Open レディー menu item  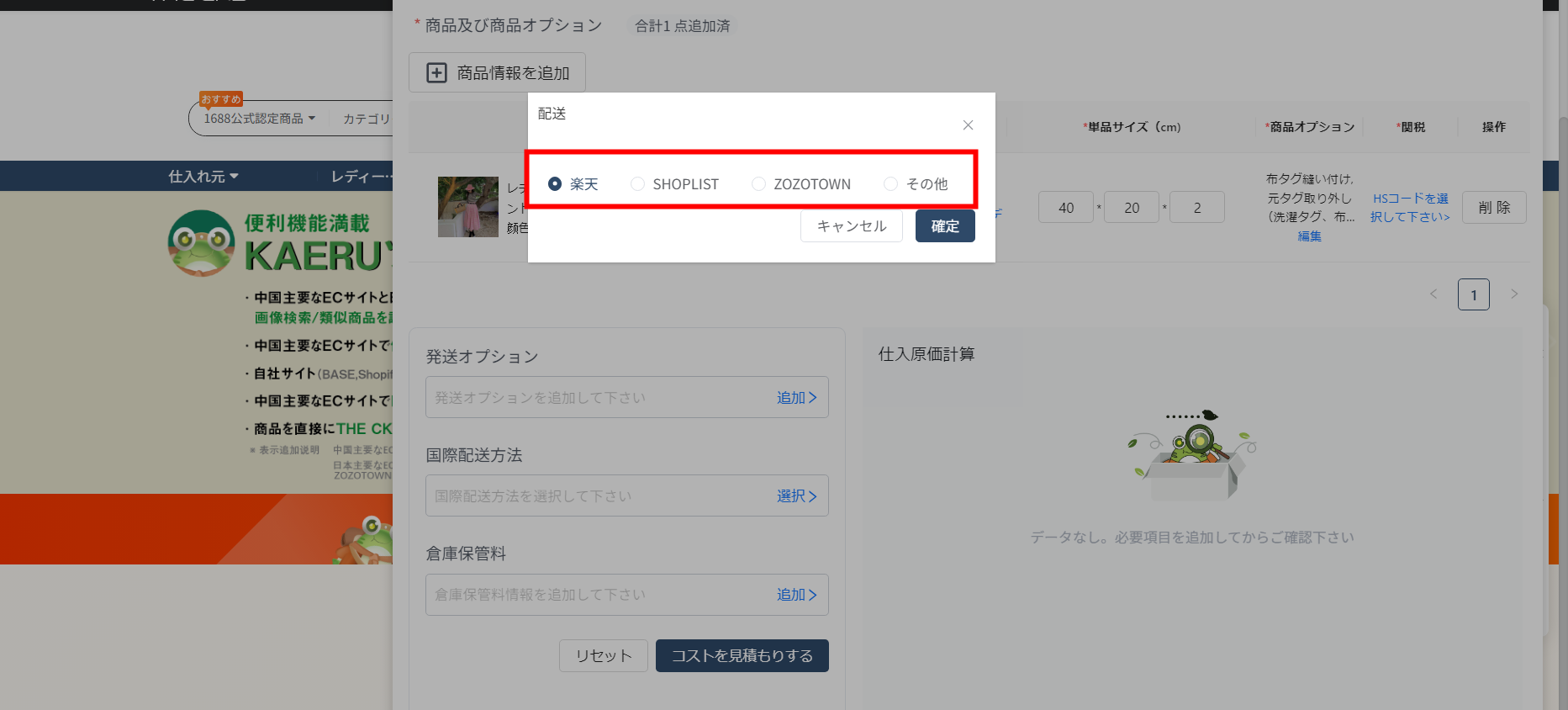(362, 177)
